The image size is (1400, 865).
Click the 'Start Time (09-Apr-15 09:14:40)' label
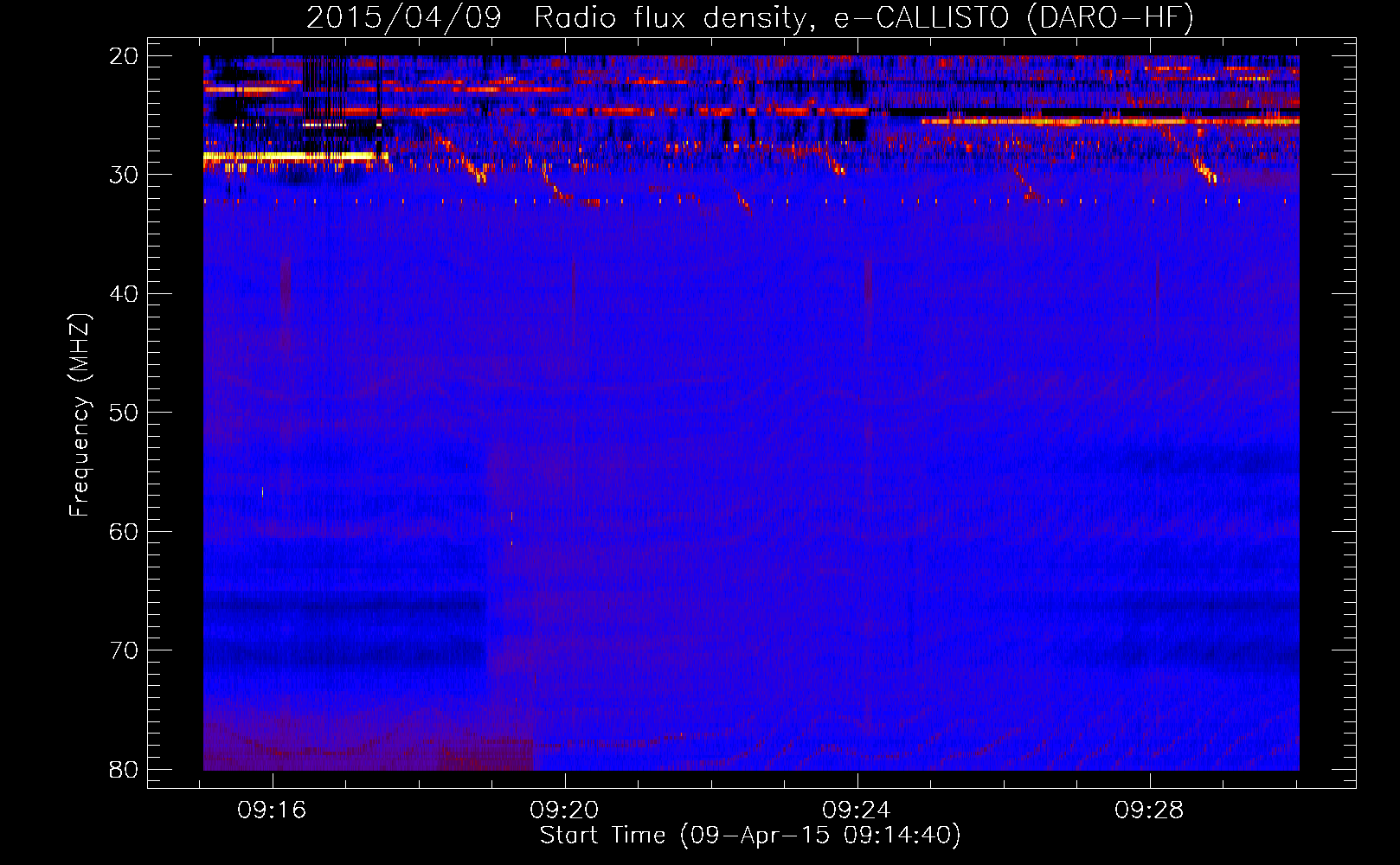(750, 836)
